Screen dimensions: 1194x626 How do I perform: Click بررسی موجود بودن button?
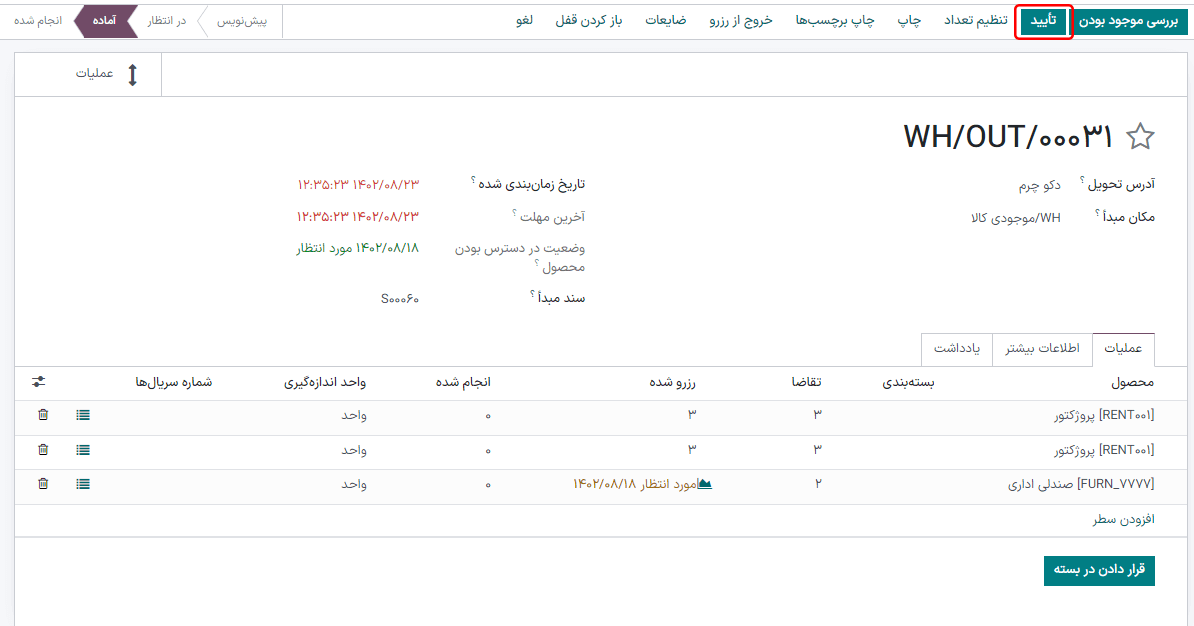click(x=1129, y=21)
